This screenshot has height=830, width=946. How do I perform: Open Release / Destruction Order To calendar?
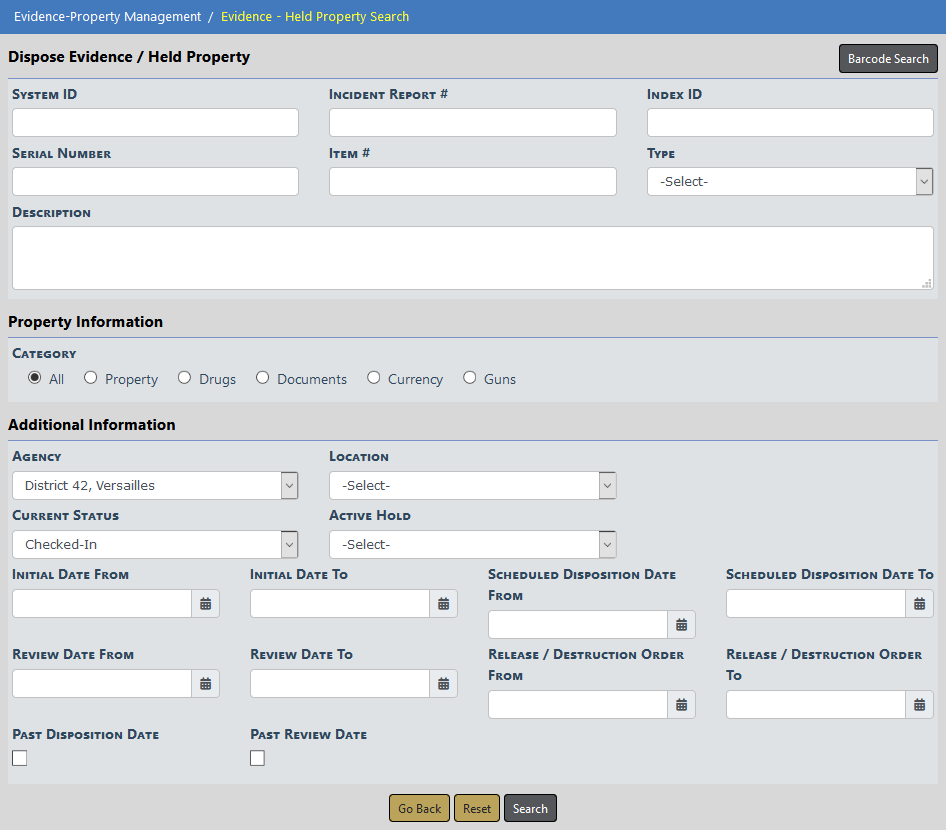[919, 705]
